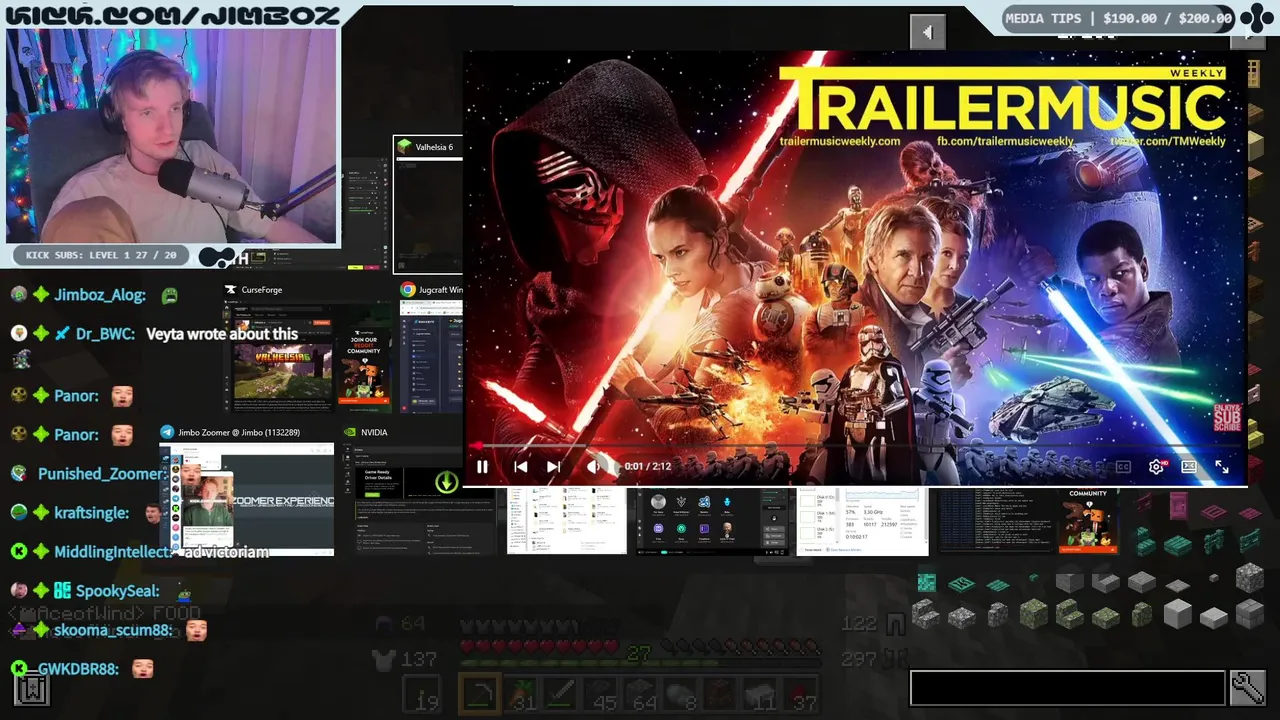Select the cobblestone stairs item
The width and height of the screenshot is (1280, 720).
(x=926, y=614)
